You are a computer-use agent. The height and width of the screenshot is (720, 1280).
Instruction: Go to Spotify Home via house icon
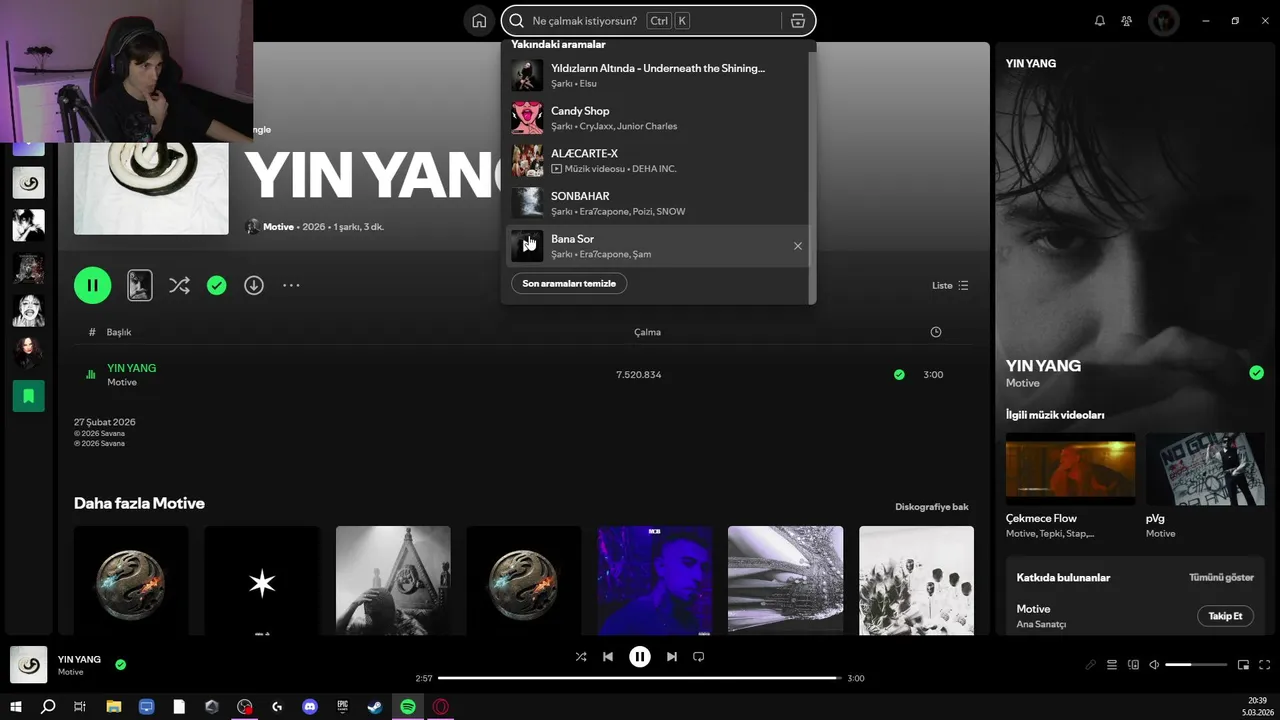[x=479, y=21]
